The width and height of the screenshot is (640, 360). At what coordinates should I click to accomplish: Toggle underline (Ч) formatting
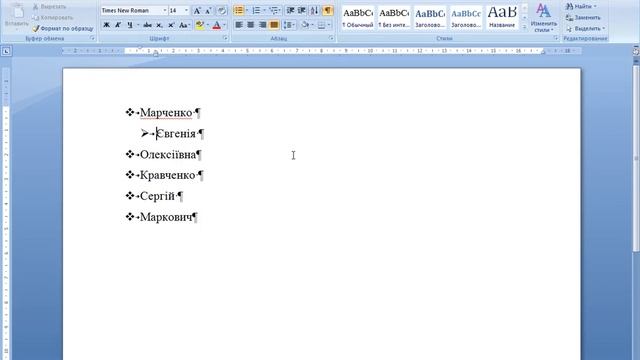tap(130, 25)
